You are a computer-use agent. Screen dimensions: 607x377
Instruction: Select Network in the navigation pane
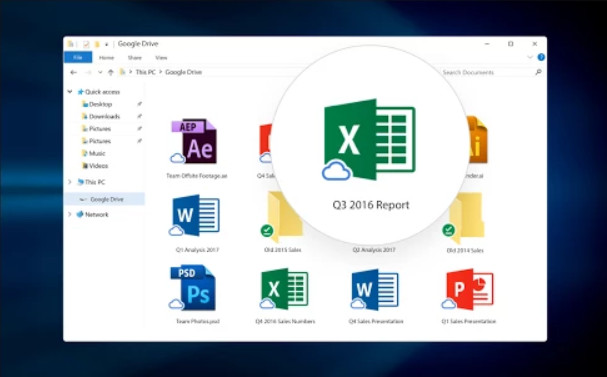click(x=96, y=214)
